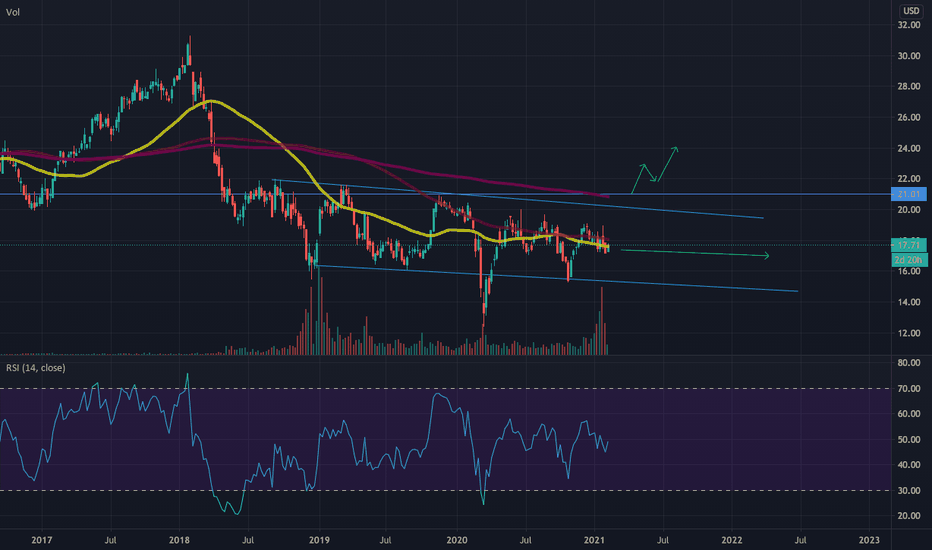The width and height of the screenshot is (932, 550).
Task: Click the 2020 time axis label
Action: 456,540
